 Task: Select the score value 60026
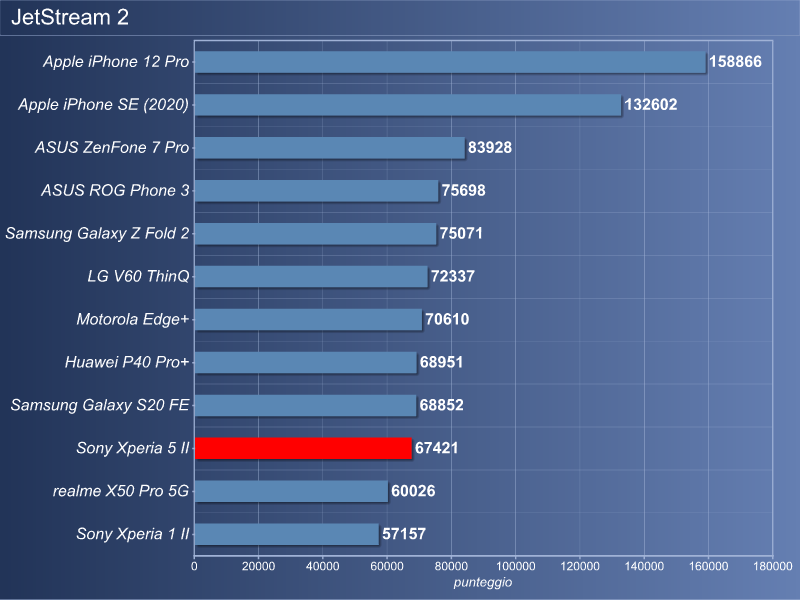point(413,491)
